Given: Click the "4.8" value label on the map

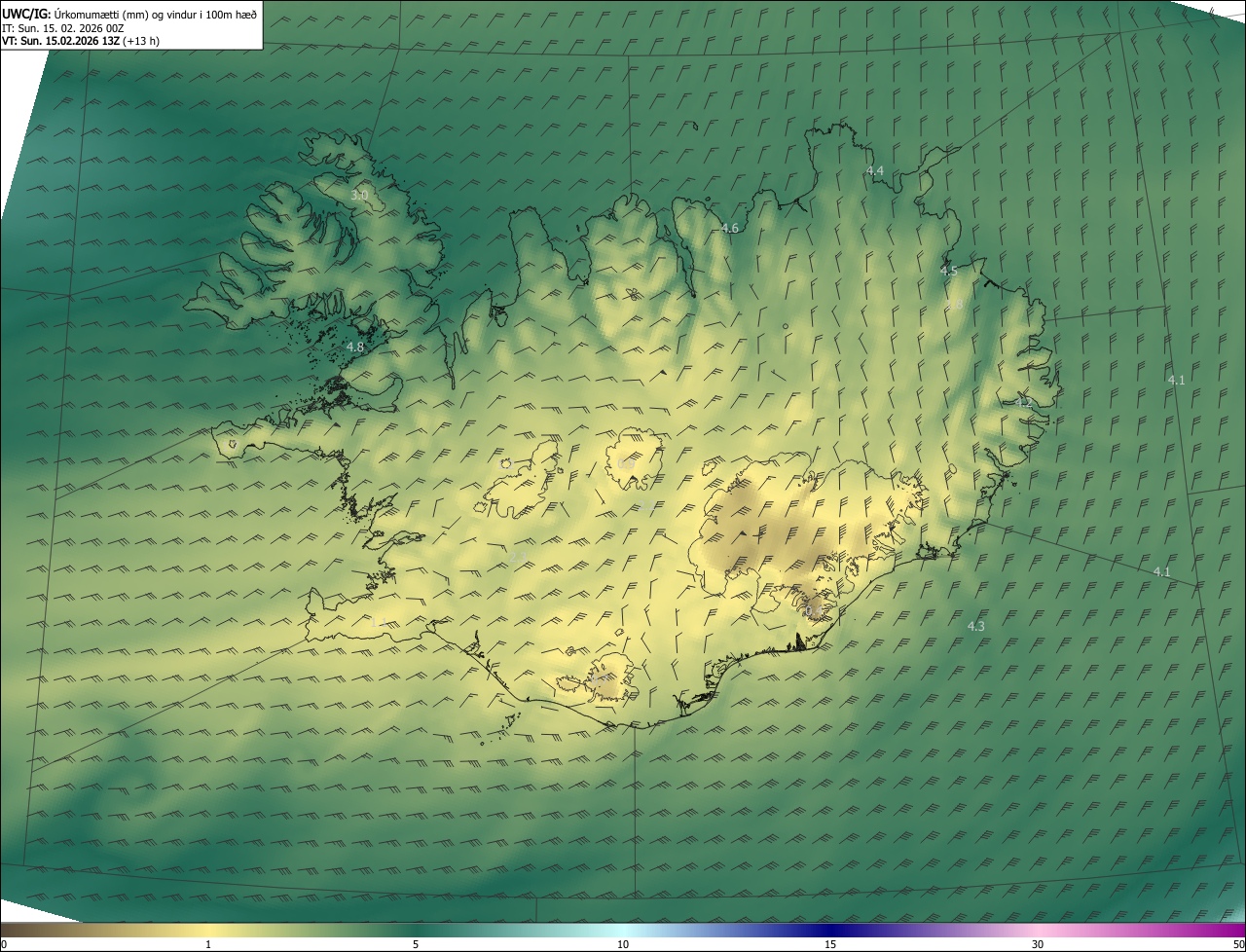Looking at the screenshot, I should 355,347.
